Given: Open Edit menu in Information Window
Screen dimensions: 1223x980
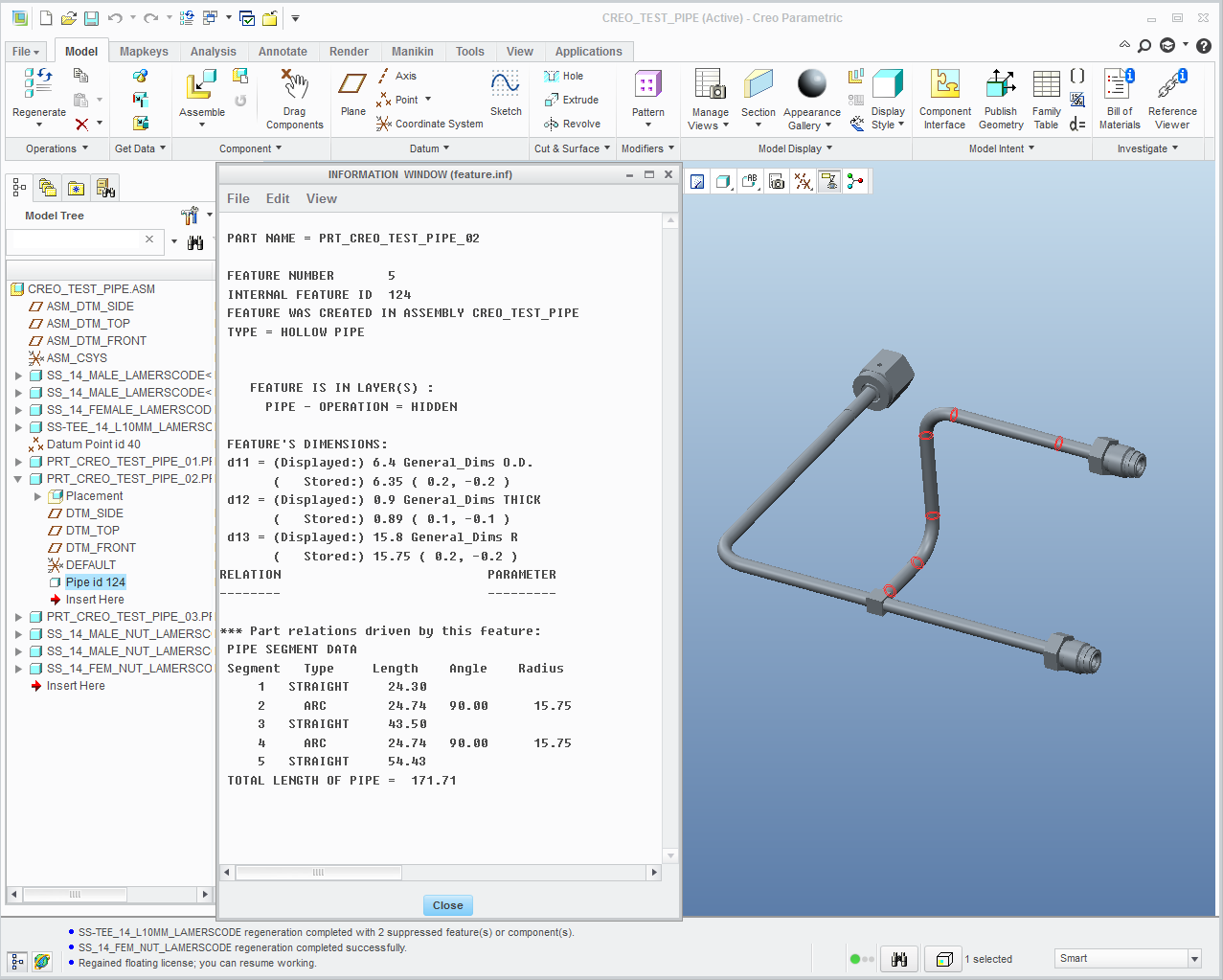Looking at the screenshot, I should (x=278, y=198).
